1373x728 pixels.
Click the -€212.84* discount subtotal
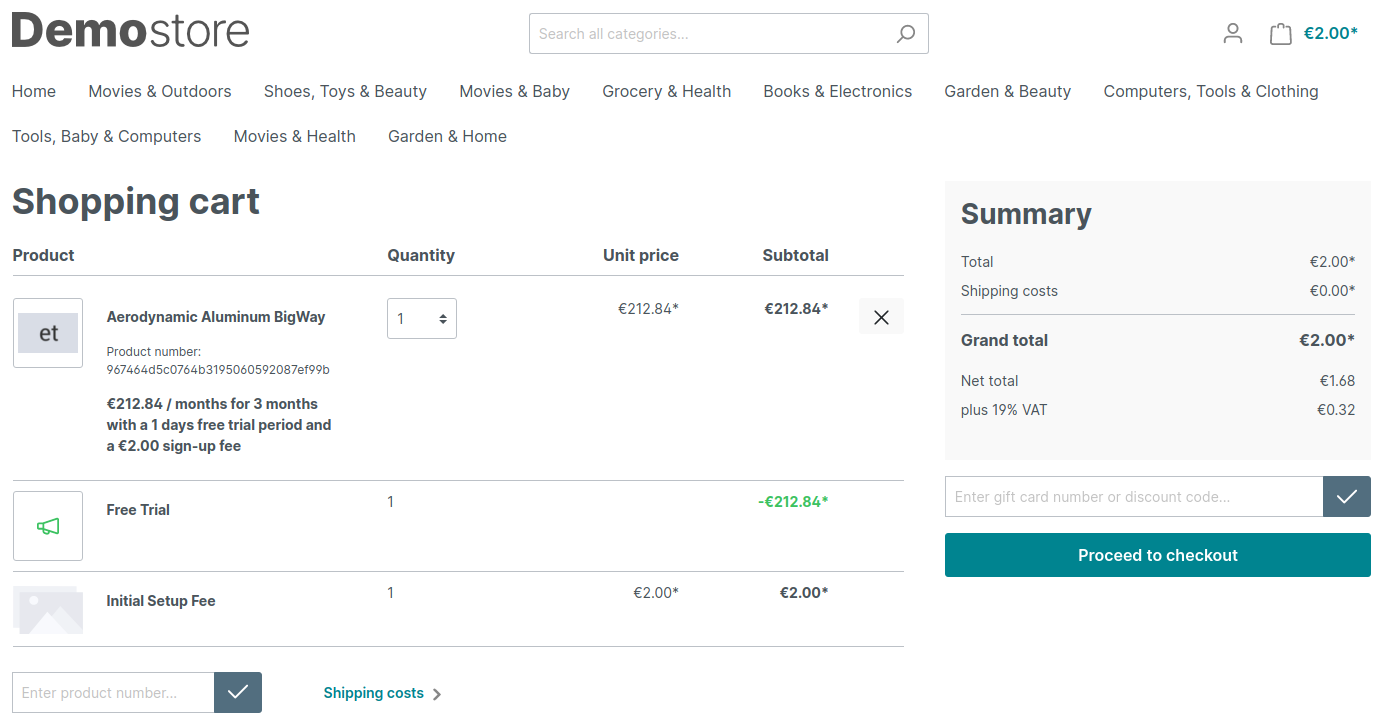[793, 502]
